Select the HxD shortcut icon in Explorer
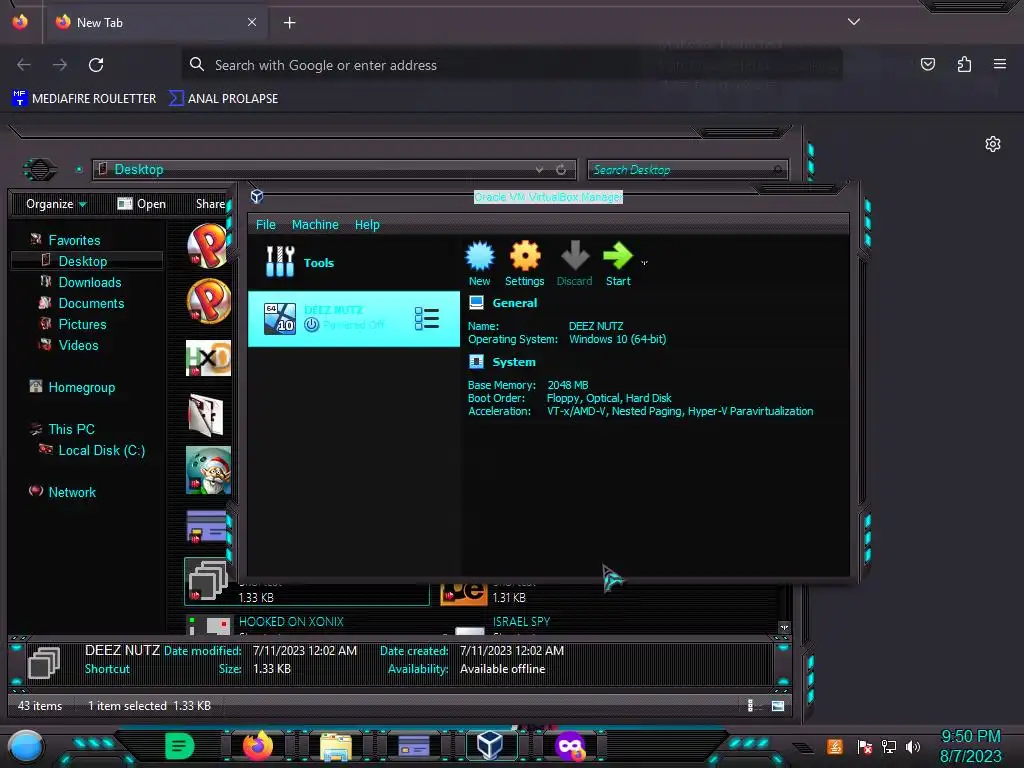 pos(208,358)
